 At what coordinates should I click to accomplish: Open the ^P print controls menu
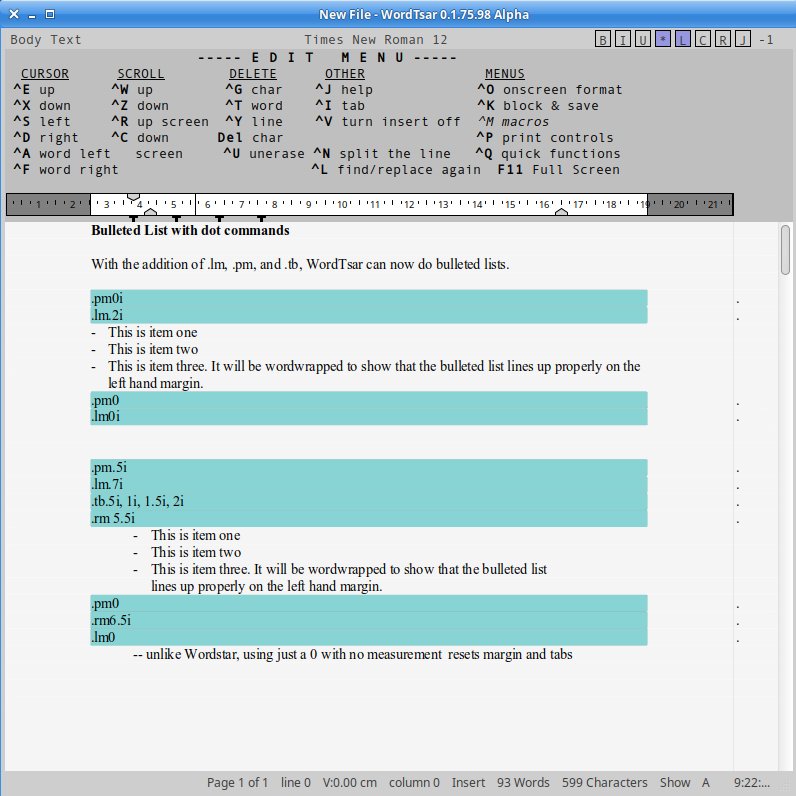tap(545, 138)
